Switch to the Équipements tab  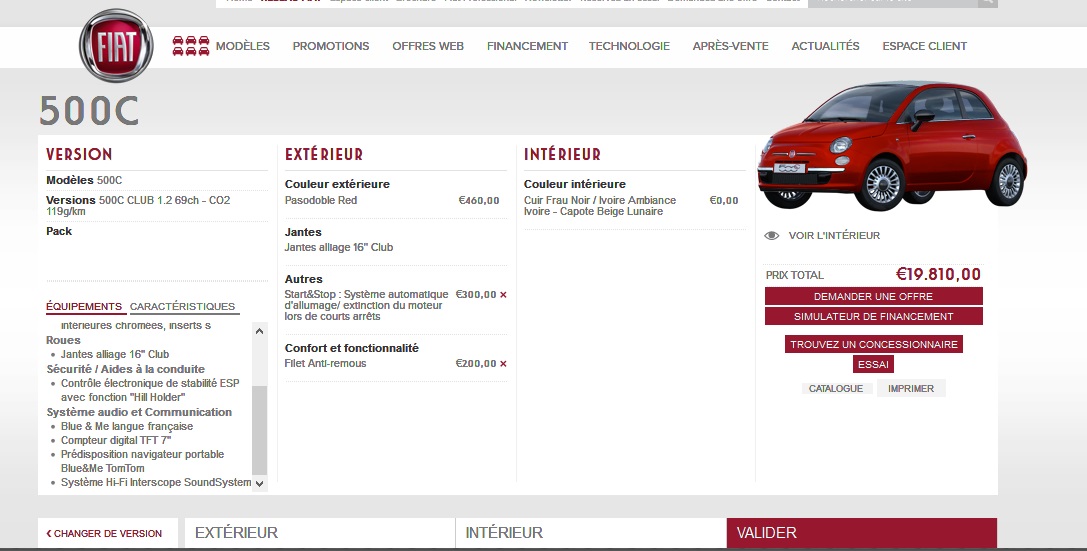[x=84, y=306]
